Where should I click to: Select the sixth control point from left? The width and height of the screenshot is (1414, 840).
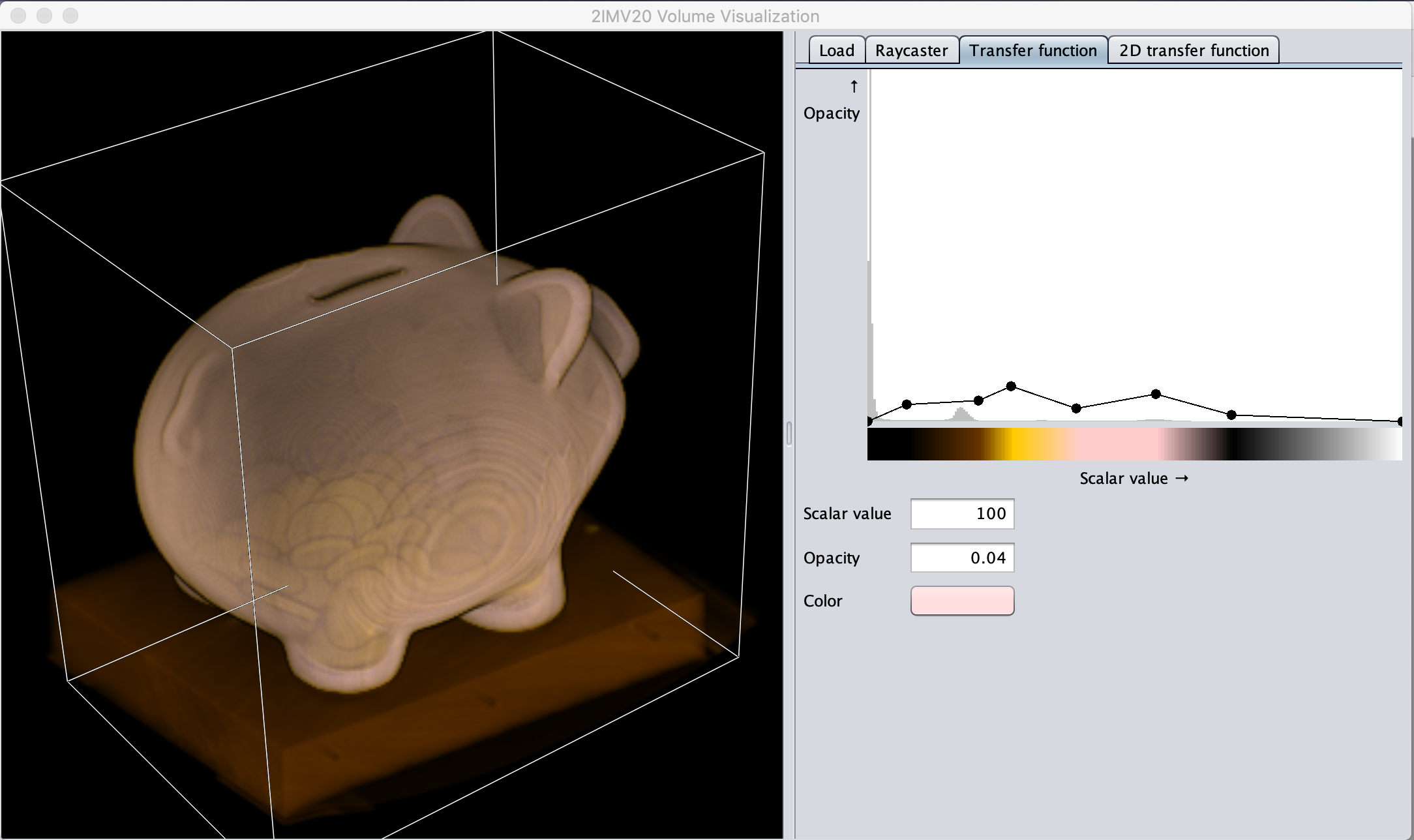(1156, 394)
